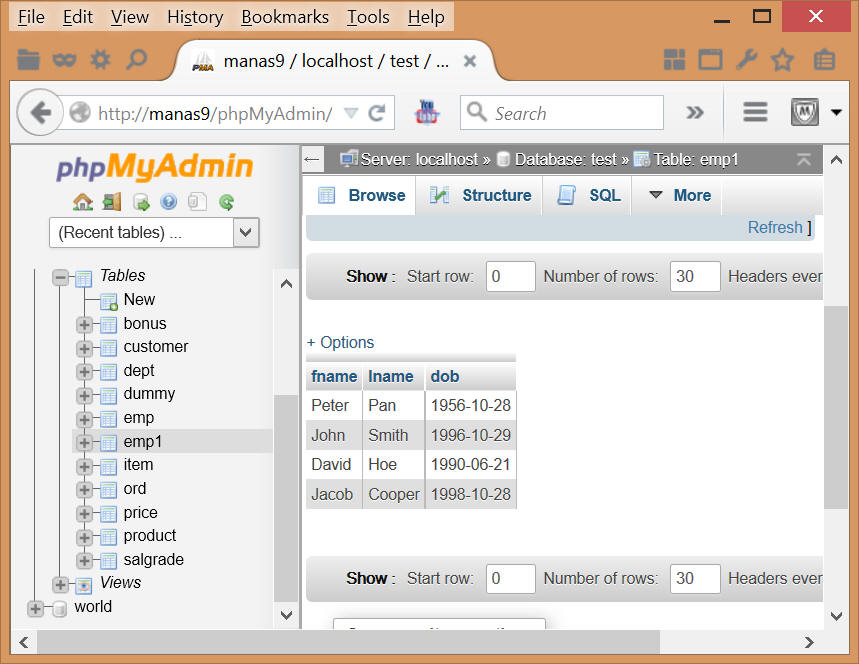Bookmark this page with star icon

(x=782, y=60)
